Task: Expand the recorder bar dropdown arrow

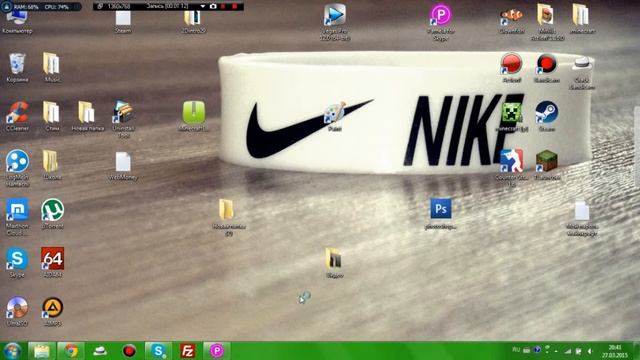Action: click(202, 7)
